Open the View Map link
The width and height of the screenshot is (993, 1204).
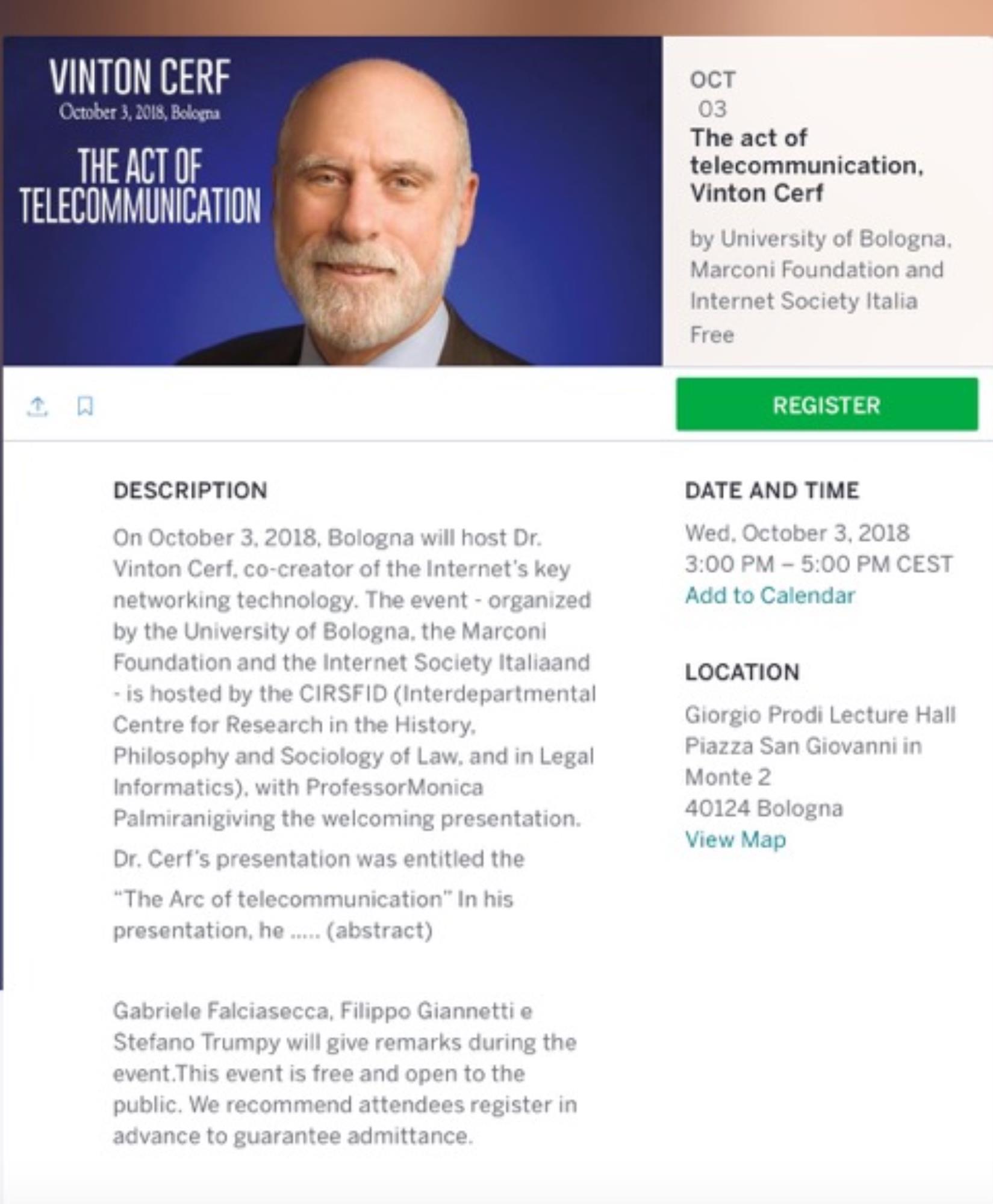pos(735,839)
